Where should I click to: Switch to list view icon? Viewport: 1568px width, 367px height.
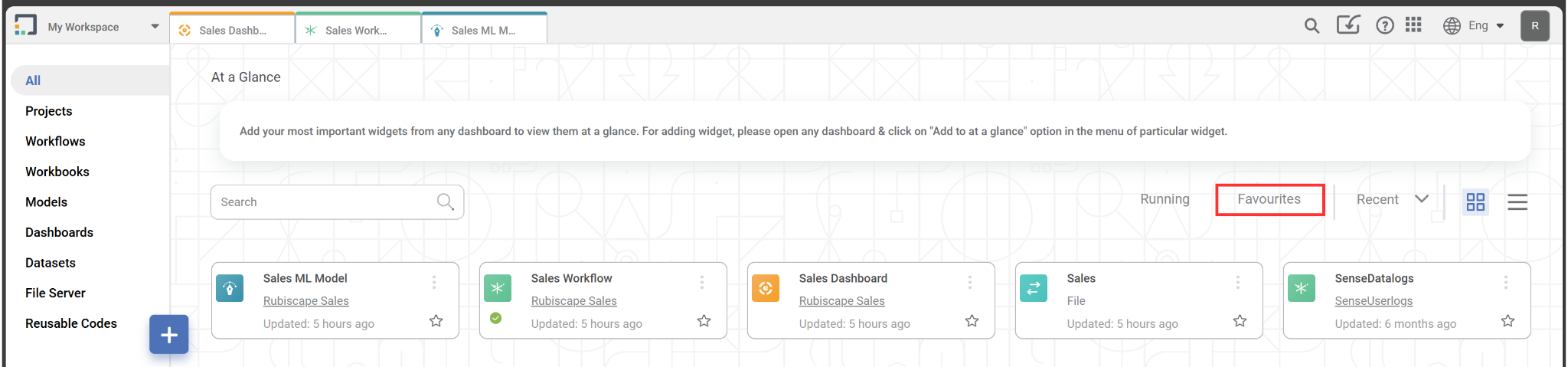pos(1517,202)
